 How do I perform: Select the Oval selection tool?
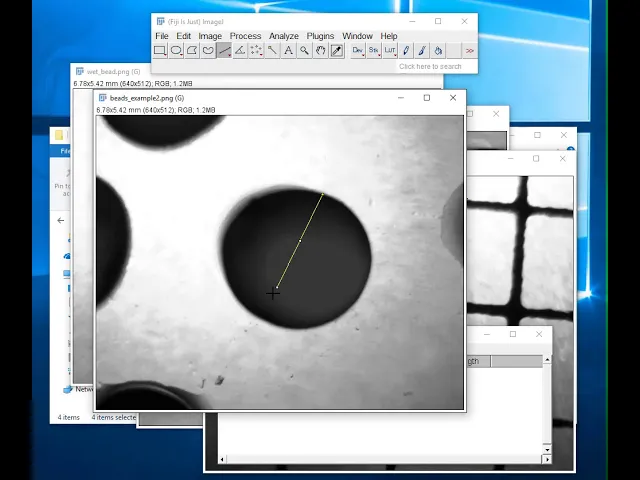[x=176, y=51]
